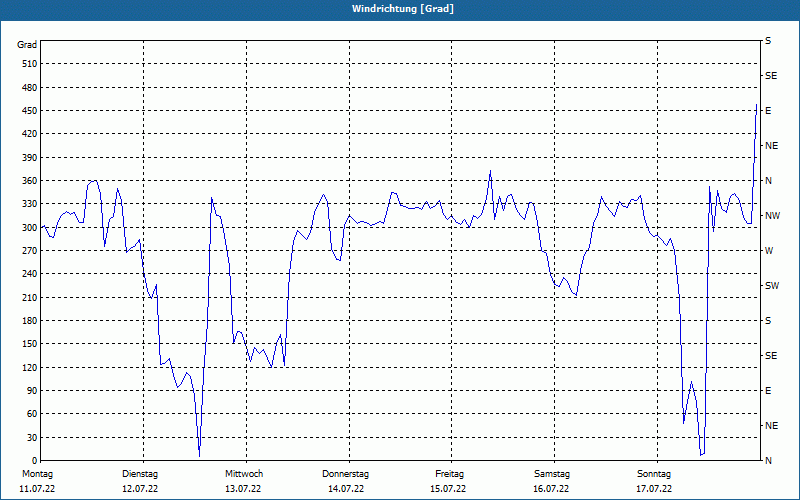Select the date 13.07.22
Viewport: 800px width, 500px height.
243,489
